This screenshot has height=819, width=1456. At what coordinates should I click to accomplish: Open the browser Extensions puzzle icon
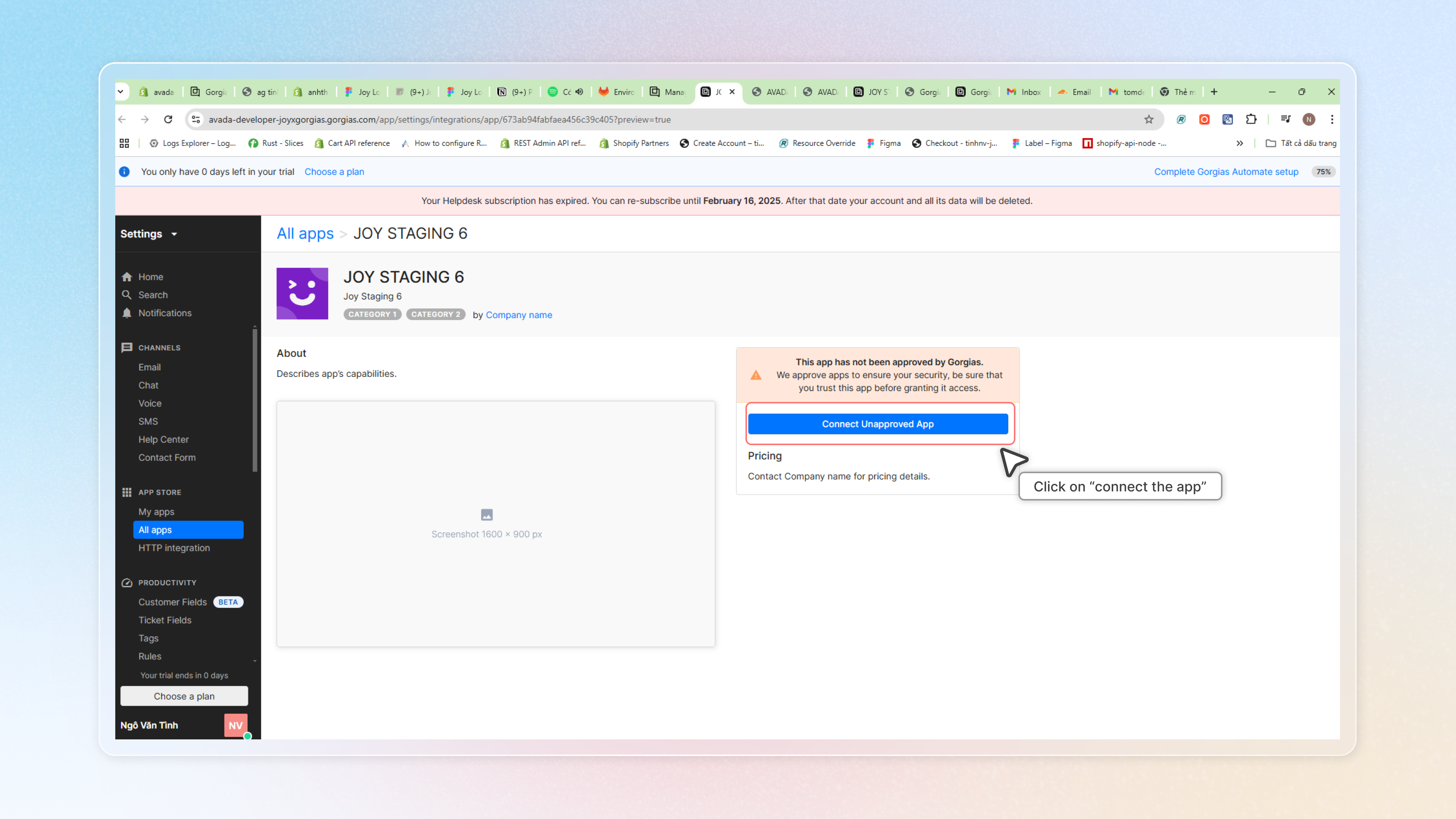[1251, 119]
